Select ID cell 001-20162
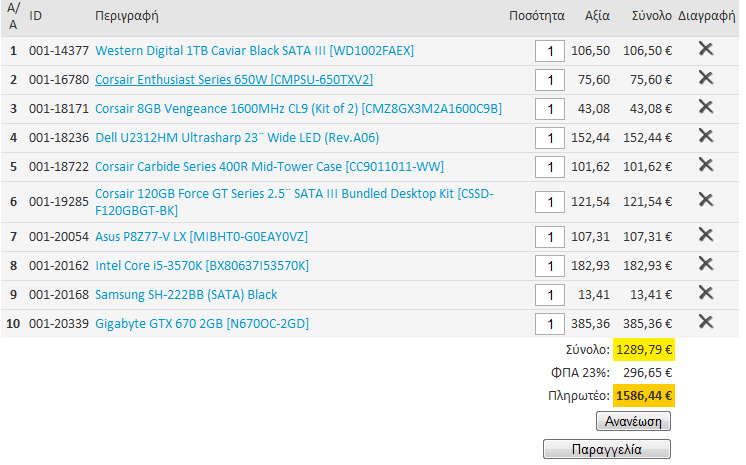Screen dimensions: 746x465 (x=59, y=266)
